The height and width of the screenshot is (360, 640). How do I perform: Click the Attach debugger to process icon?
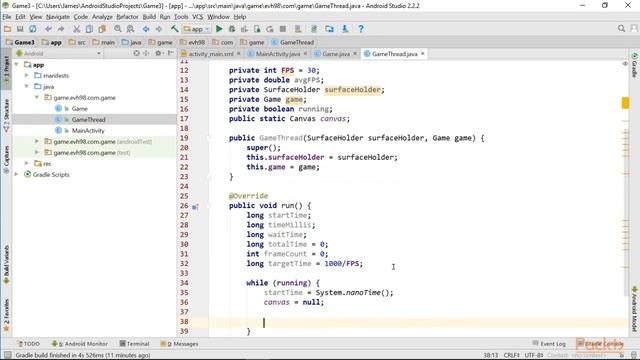[257, 29]
